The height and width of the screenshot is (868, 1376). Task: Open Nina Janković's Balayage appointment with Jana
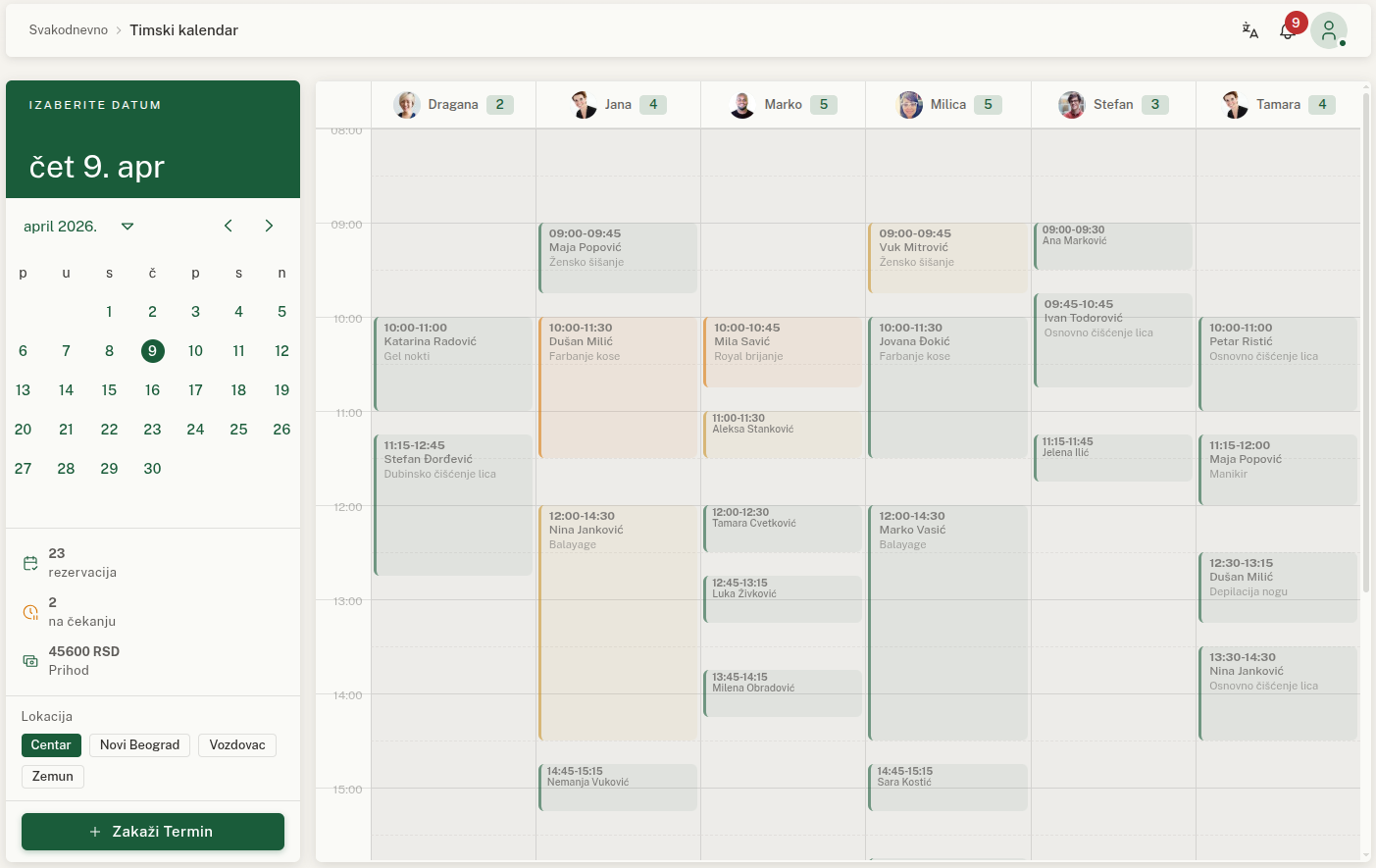click(618, 623)
